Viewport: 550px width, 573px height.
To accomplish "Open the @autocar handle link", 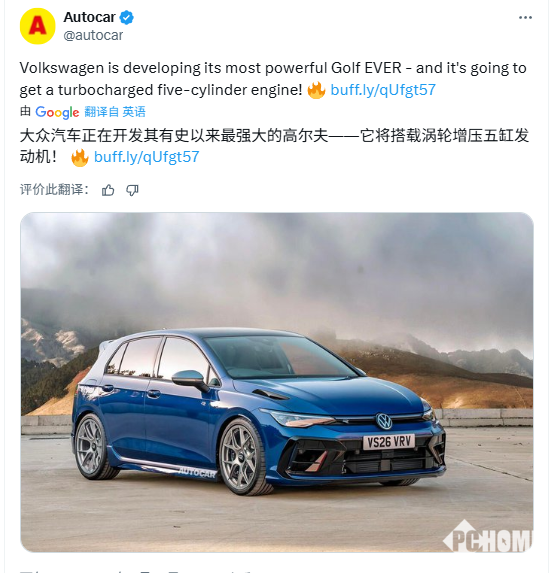I will click(93, 35).
